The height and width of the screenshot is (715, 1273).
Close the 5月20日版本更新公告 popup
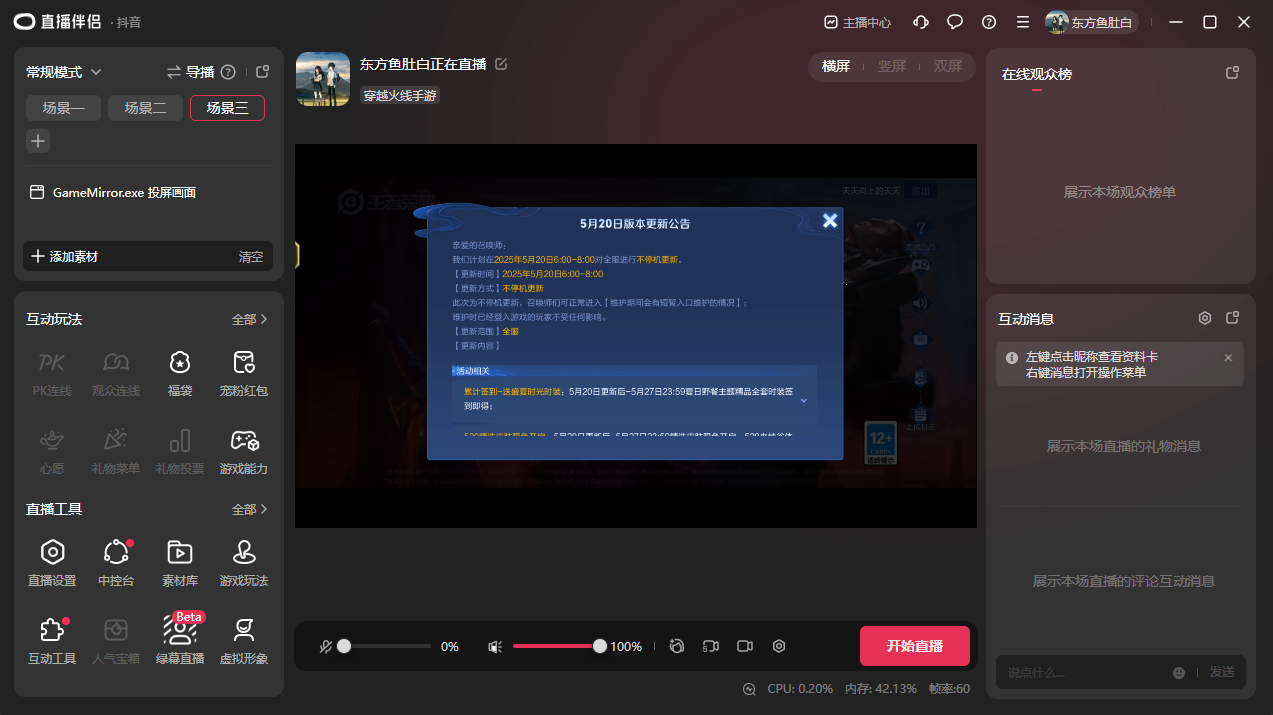[x=830, y=221]
